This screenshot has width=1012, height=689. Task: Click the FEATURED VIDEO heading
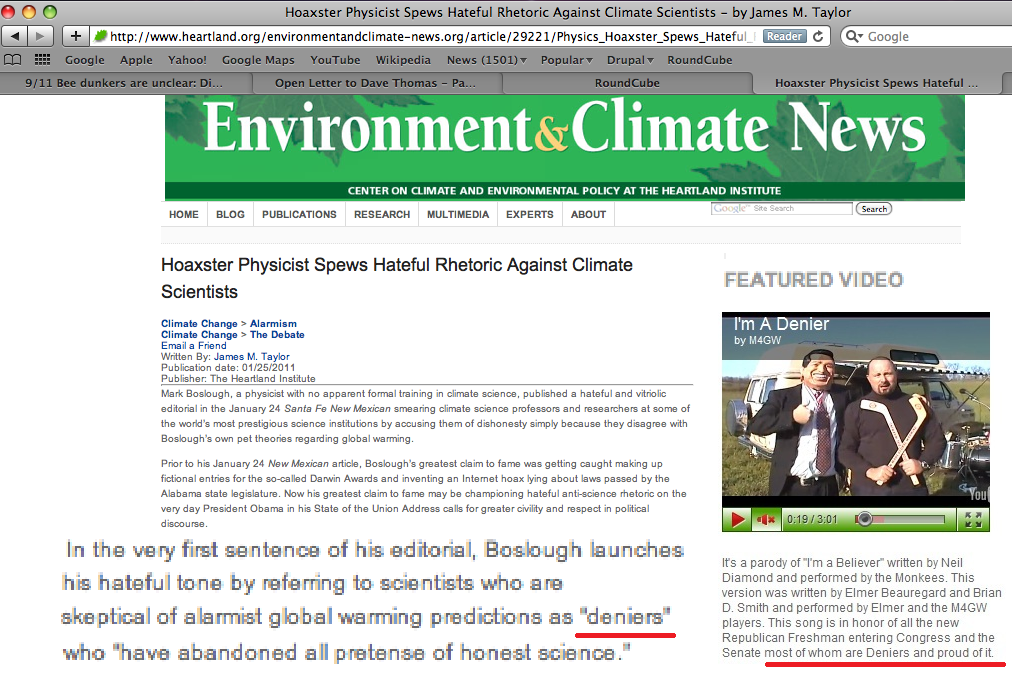click(813, 280)
